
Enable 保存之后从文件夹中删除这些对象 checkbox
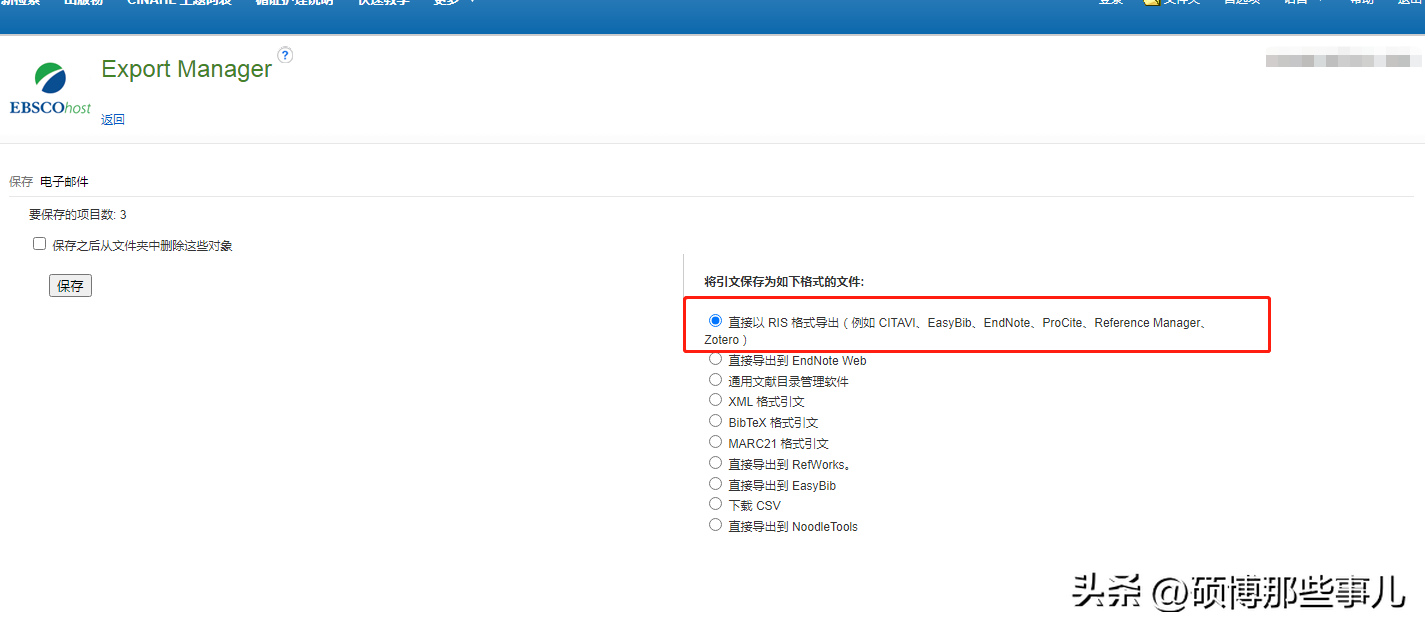pos(40,244)
